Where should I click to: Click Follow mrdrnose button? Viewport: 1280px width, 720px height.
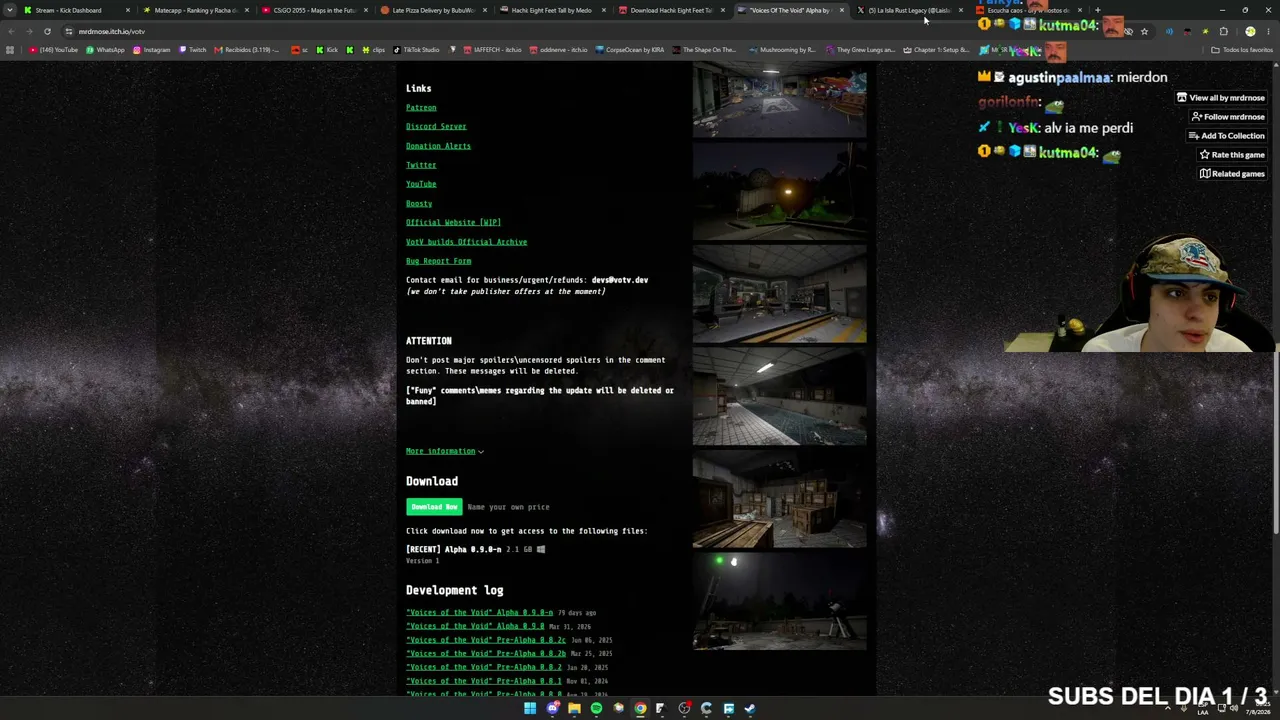click(x=1228, y=117)
